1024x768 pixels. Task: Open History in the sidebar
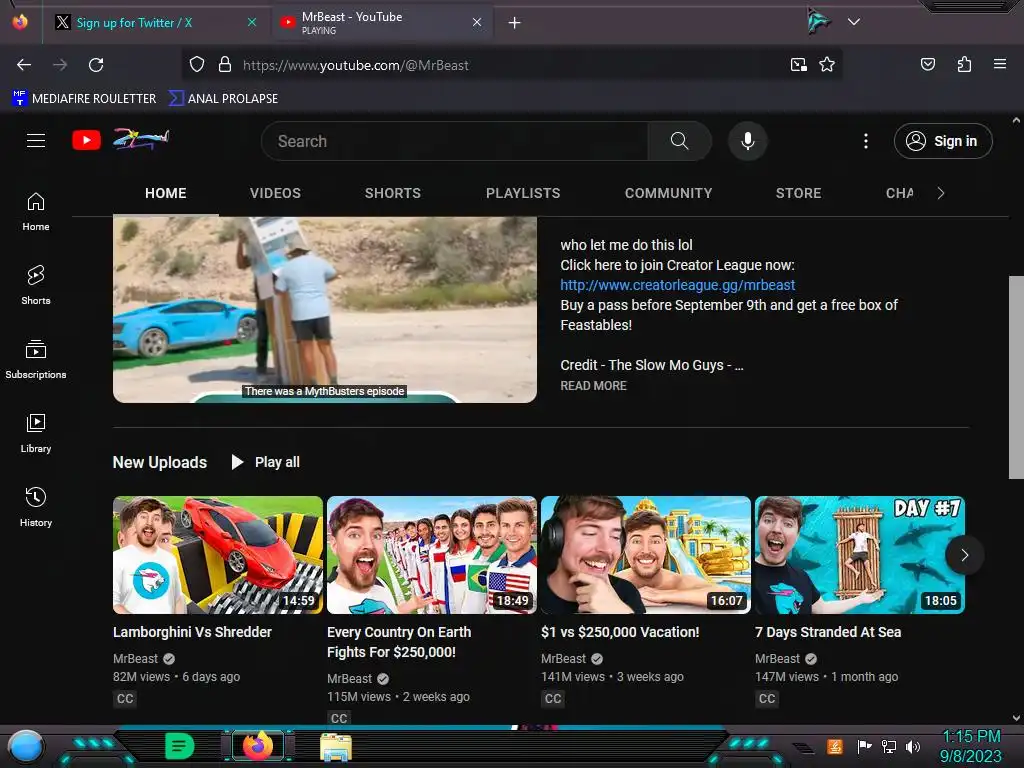[x=36, y=507]
